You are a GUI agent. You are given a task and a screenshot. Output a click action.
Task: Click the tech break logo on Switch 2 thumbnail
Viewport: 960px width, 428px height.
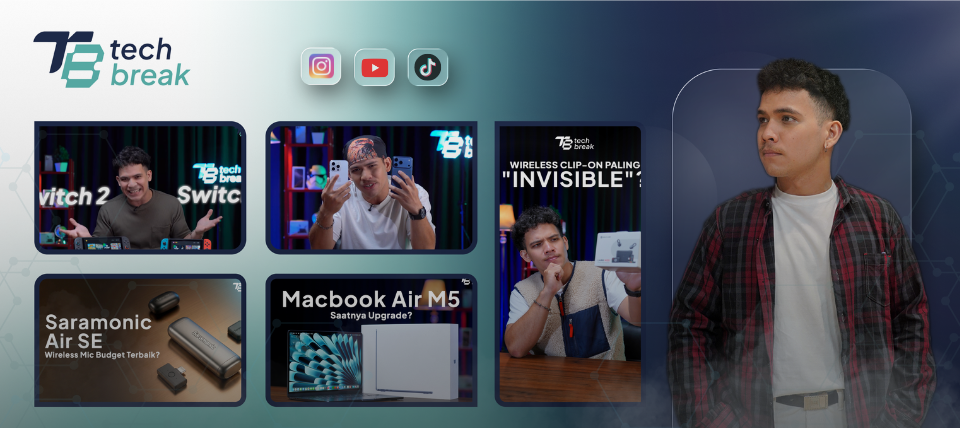(x=217, y=173)
